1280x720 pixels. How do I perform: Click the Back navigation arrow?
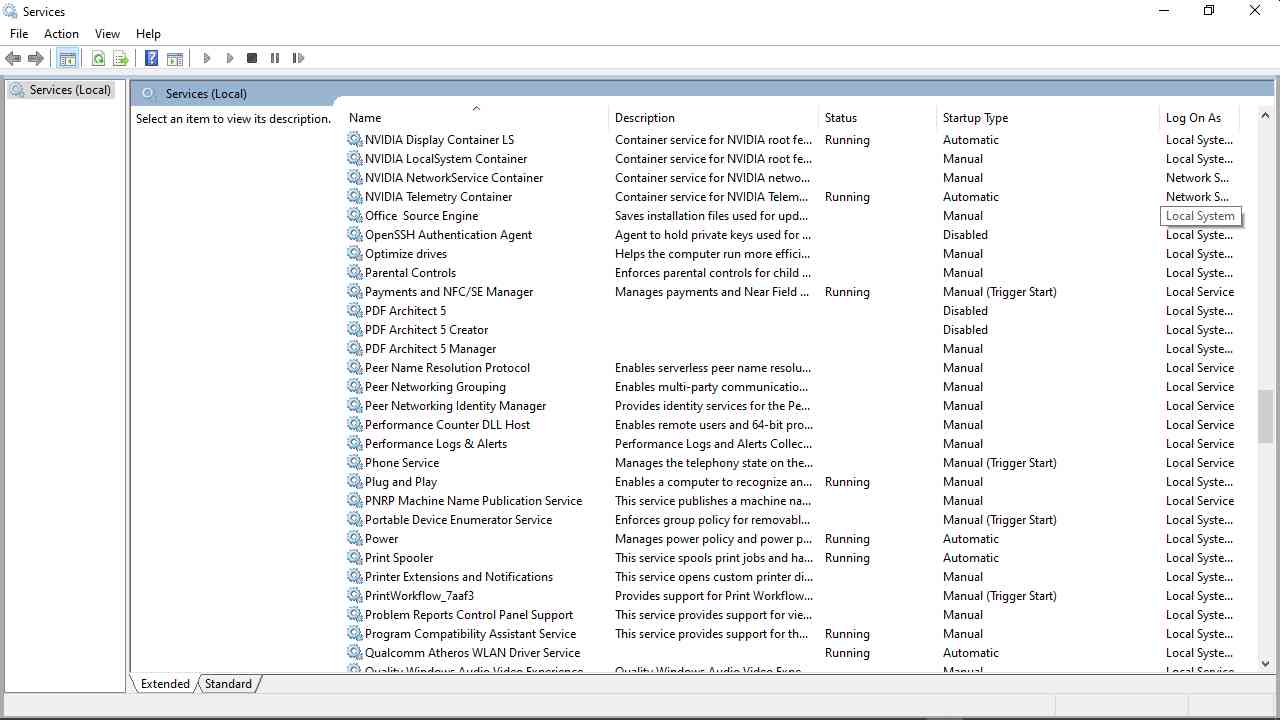click(13, 59)
